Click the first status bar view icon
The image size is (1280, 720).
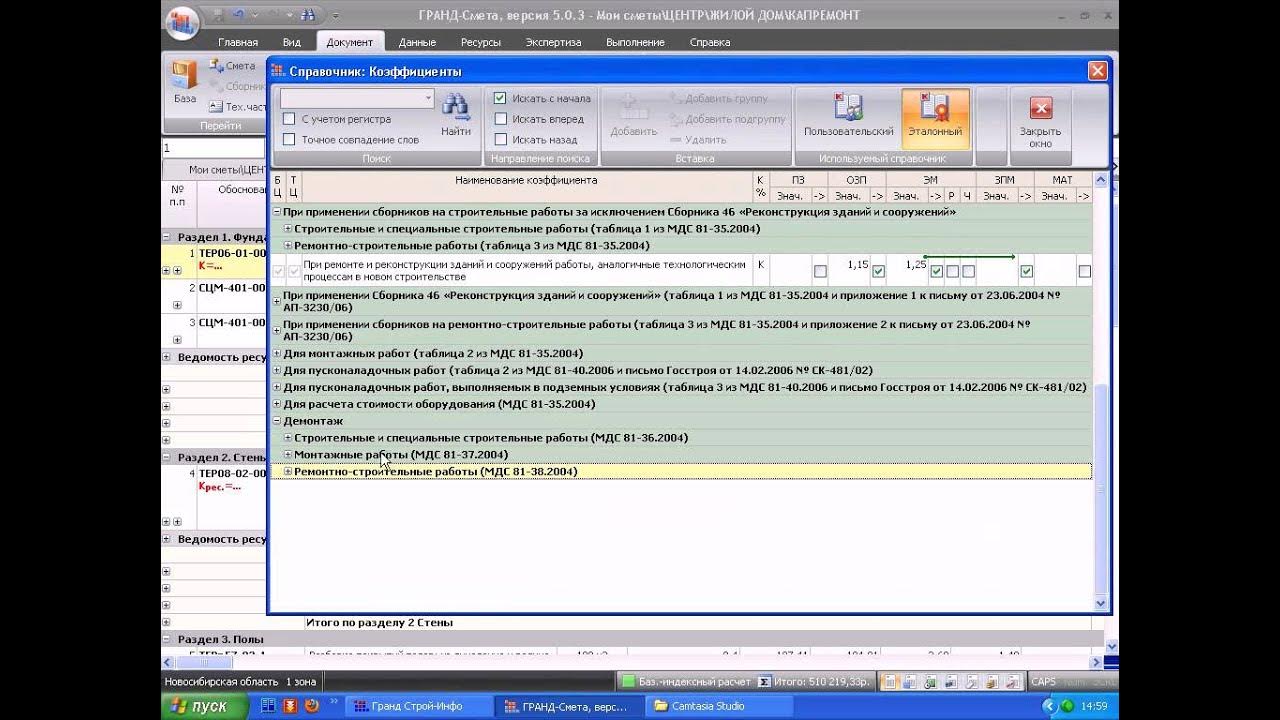(x=891, y=682)
